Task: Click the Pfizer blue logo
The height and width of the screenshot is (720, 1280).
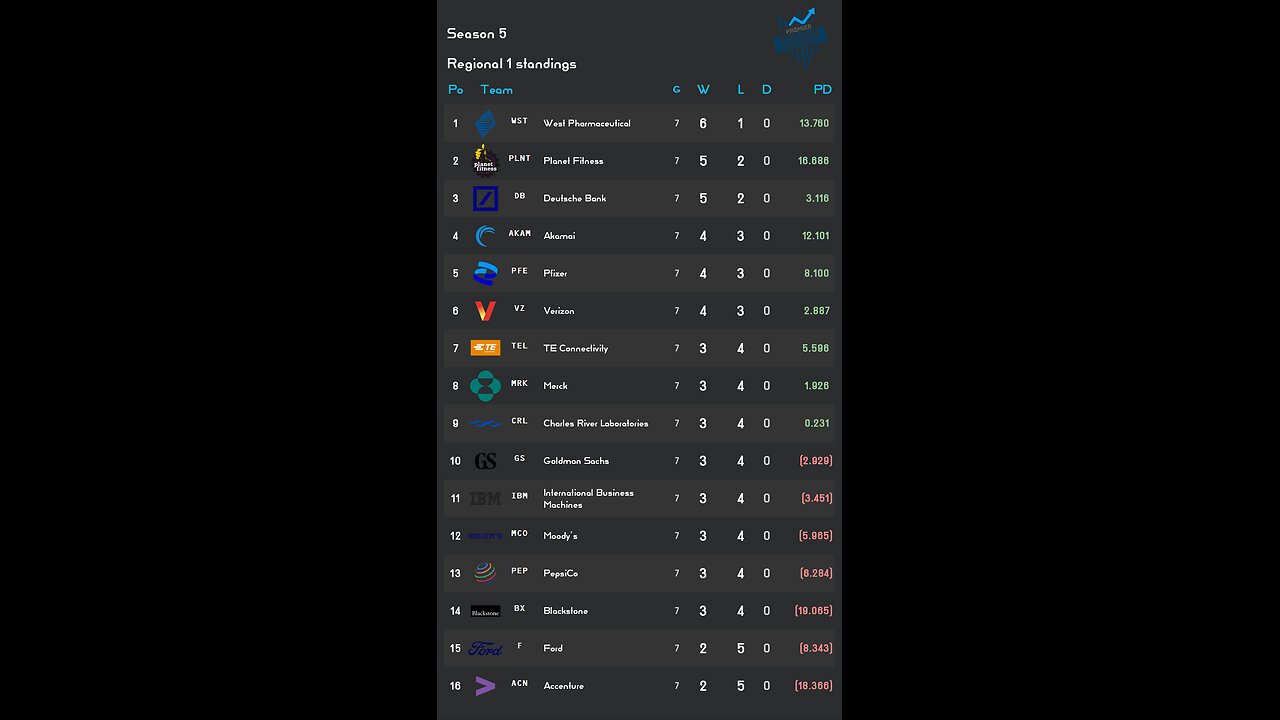Action: point(485,273)
